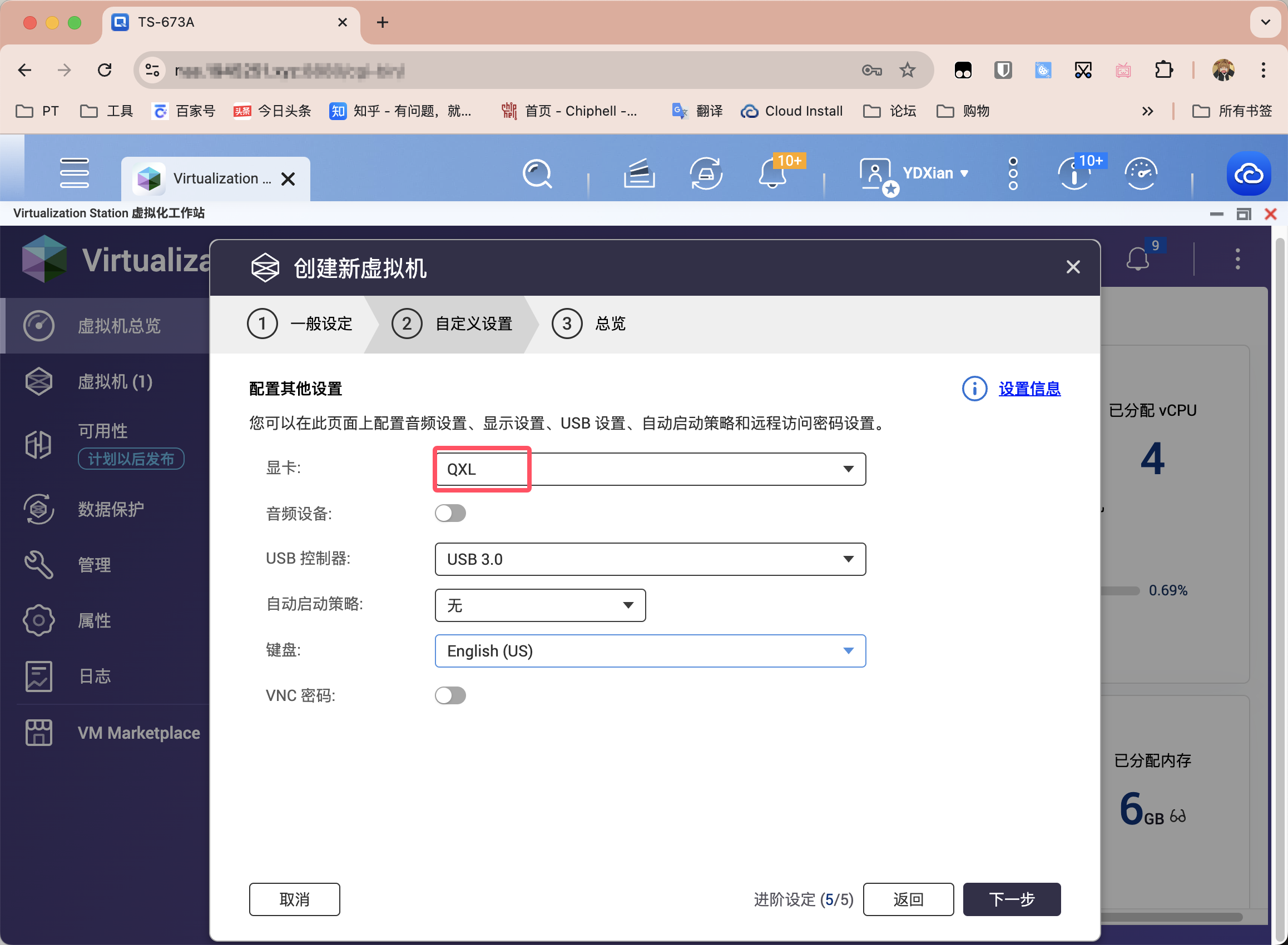Click the 设置信息 link
Screen dimensions: 1288x945
(x=1028, y=389)
